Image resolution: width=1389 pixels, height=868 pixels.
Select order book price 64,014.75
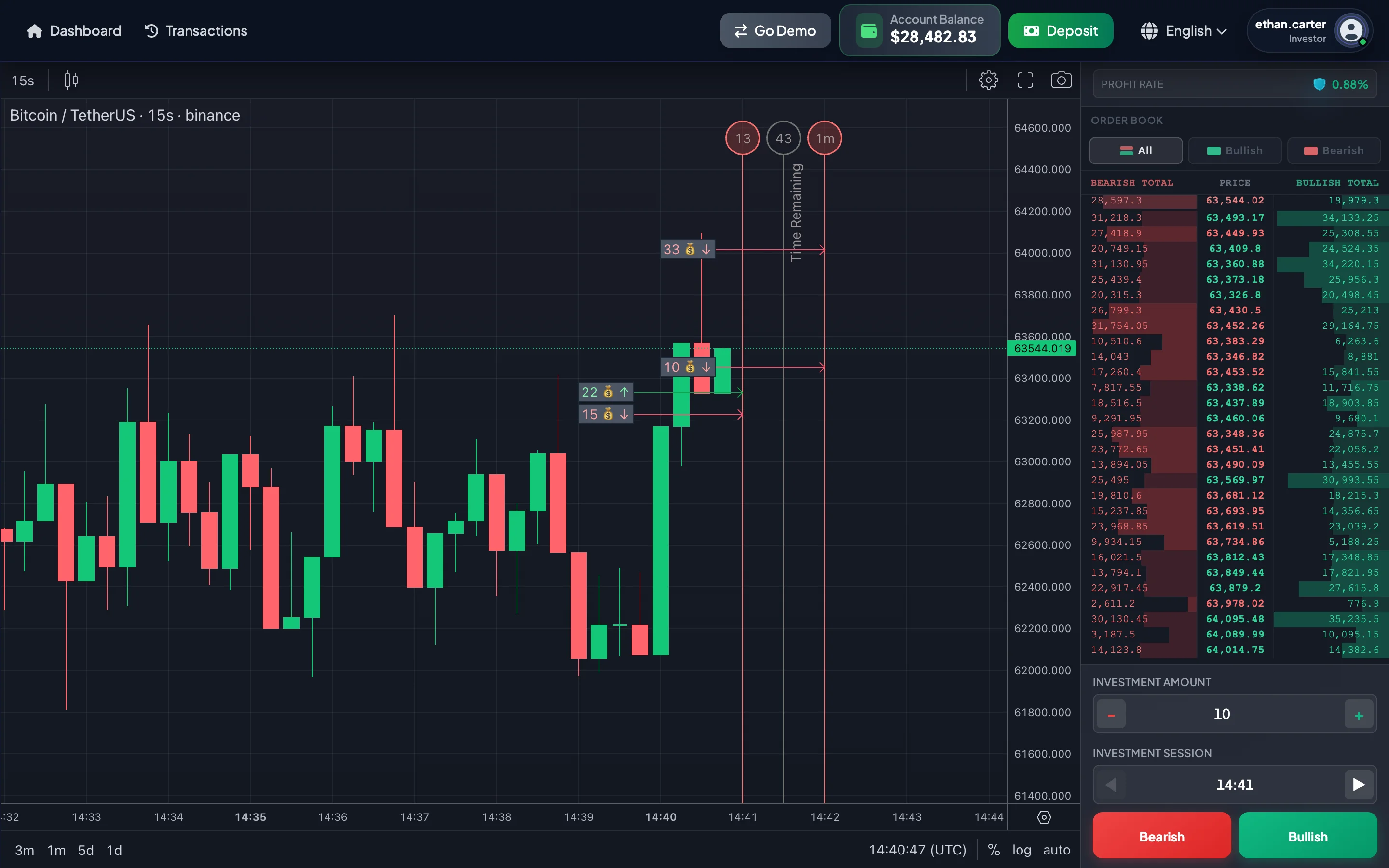pos(1235,650)
